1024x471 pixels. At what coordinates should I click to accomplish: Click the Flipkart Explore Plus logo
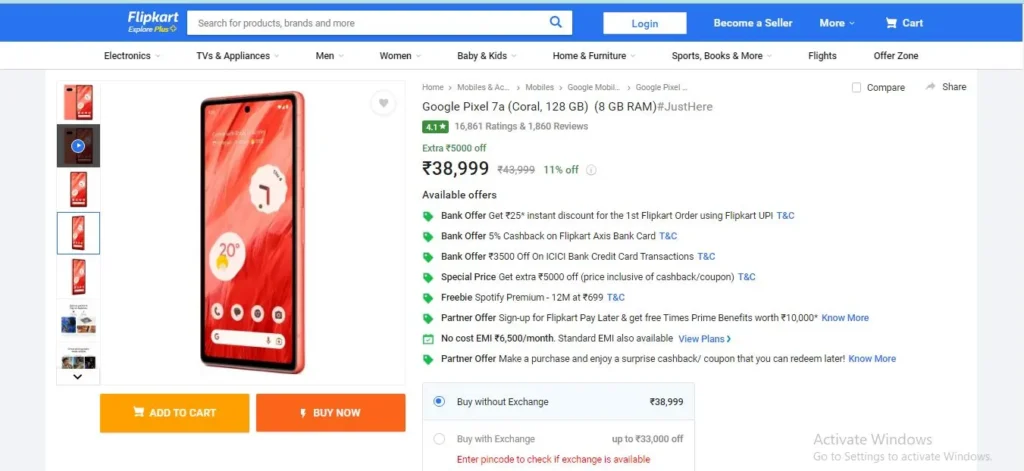coord(150,22)
